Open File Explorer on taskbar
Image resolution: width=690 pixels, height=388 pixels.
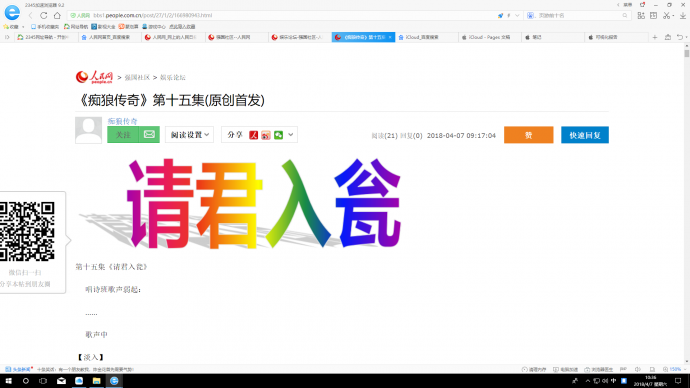[x=96, y=381]
